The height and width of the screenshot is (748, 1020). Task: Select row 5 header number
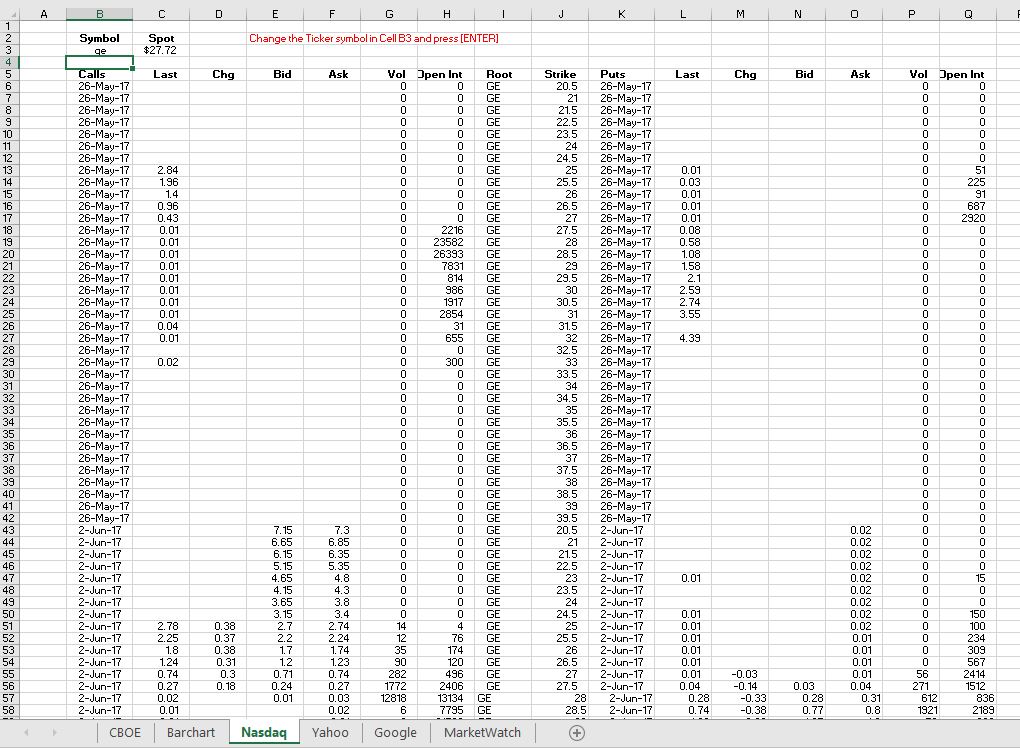tap(9, 74)
